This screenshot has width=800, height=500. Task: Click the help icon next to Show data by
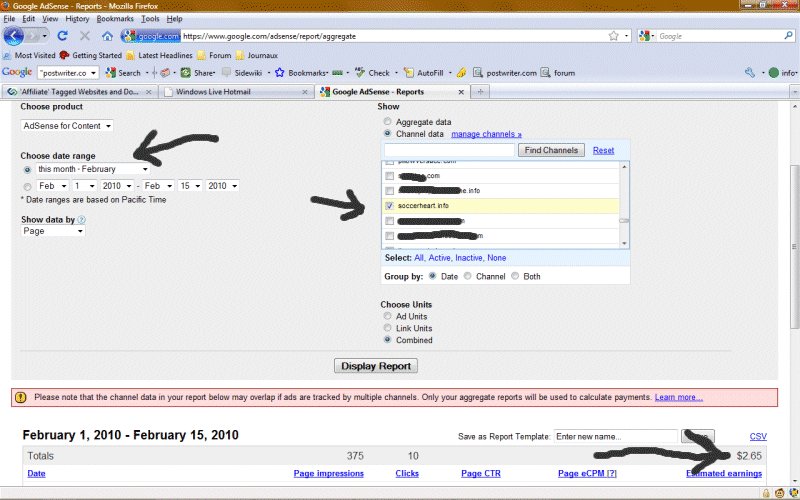(x=81, y=219)
